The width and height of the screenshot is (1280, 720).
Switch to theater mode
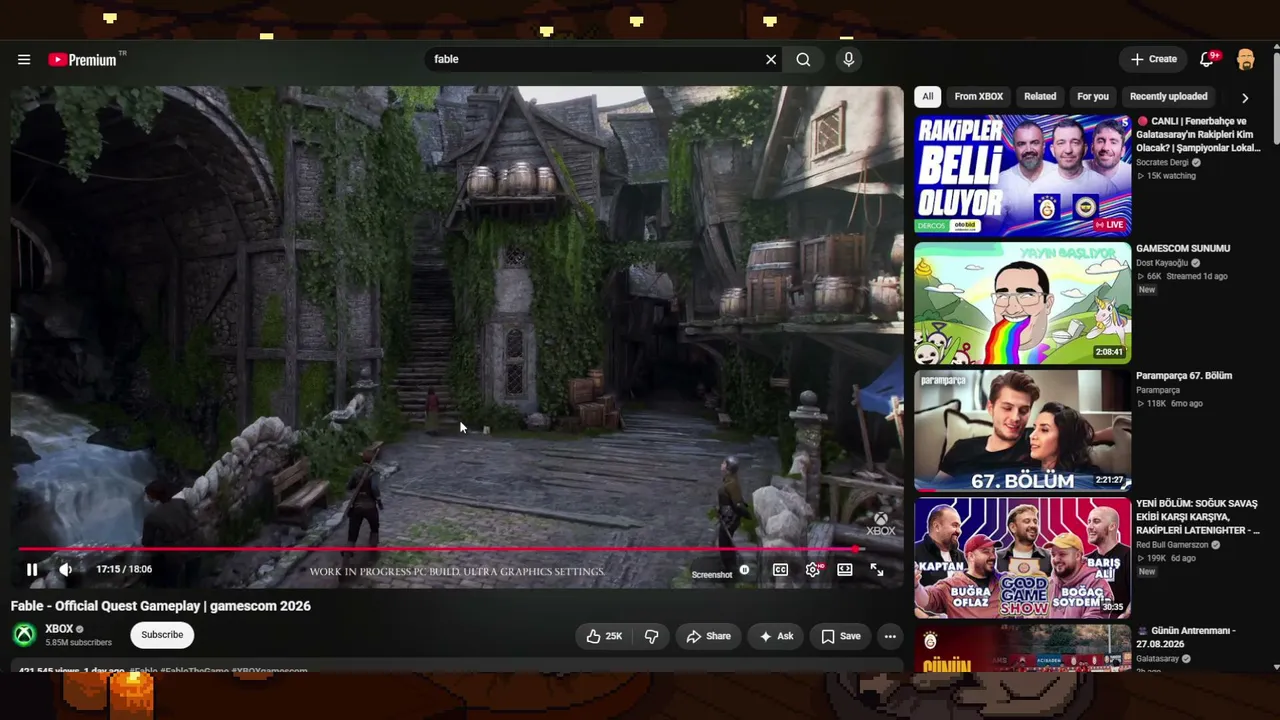click(x=845, y=570)
